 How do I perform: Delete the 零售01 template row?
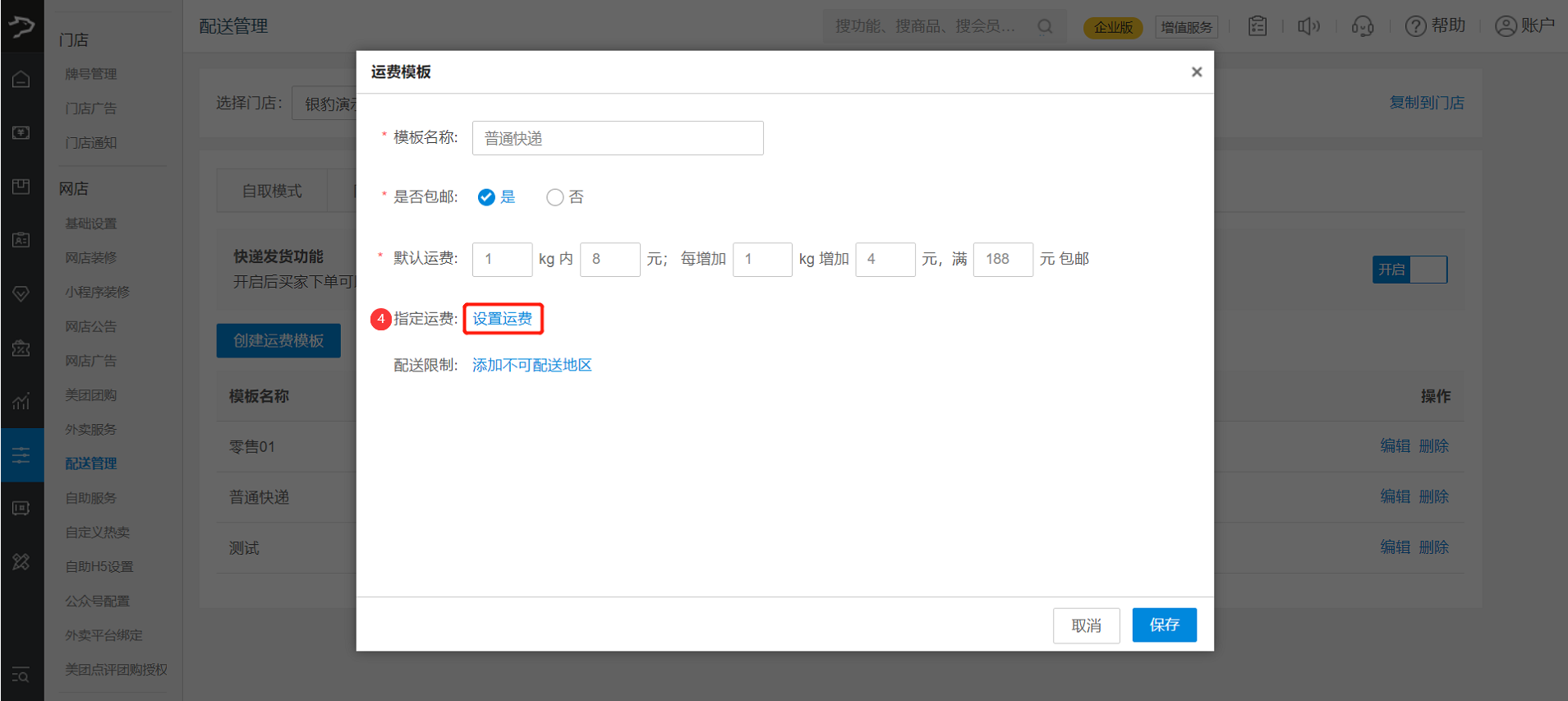click(x=1434, y=446)
